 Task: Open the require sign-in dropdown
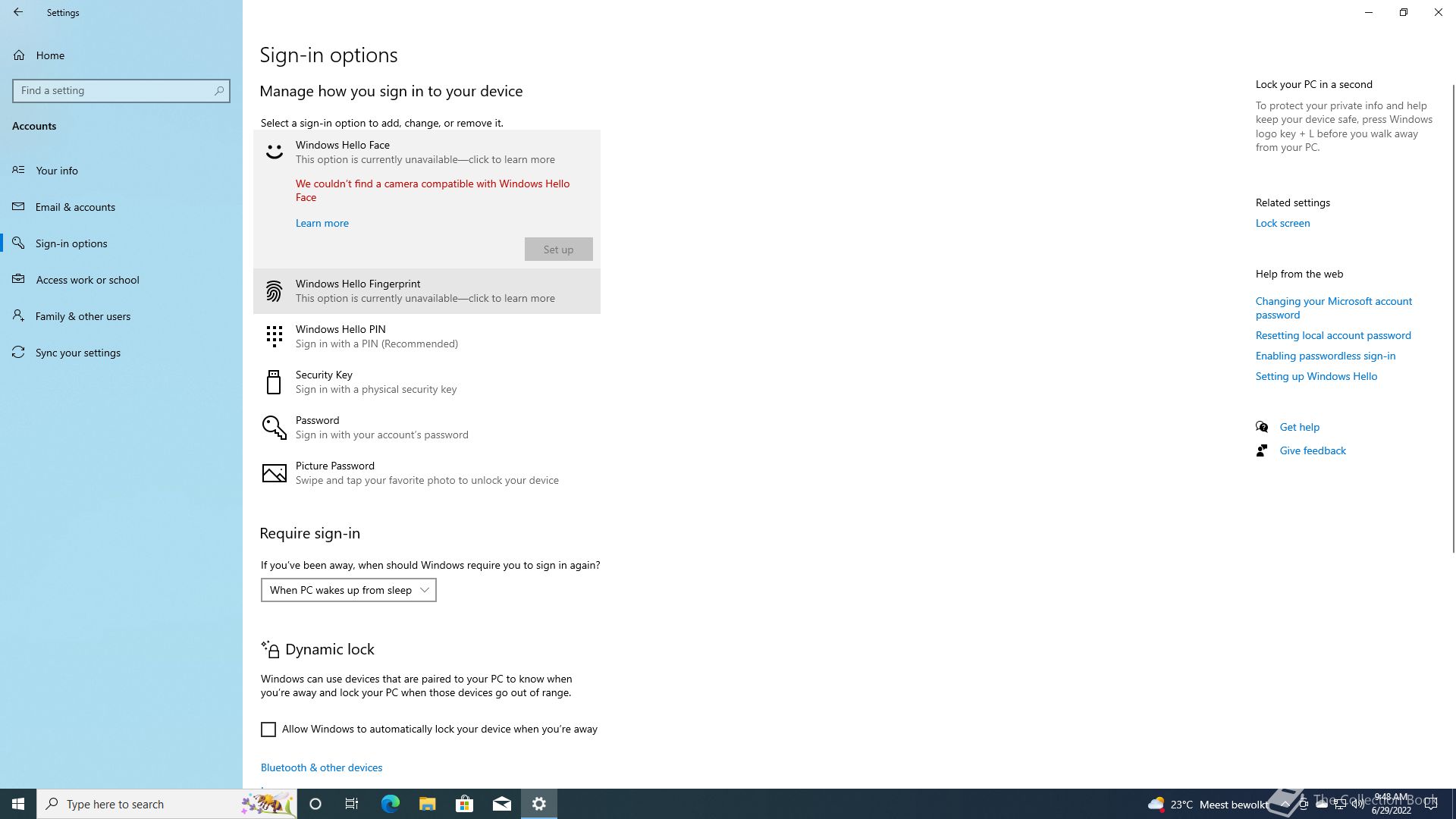[x=349, y=590]
